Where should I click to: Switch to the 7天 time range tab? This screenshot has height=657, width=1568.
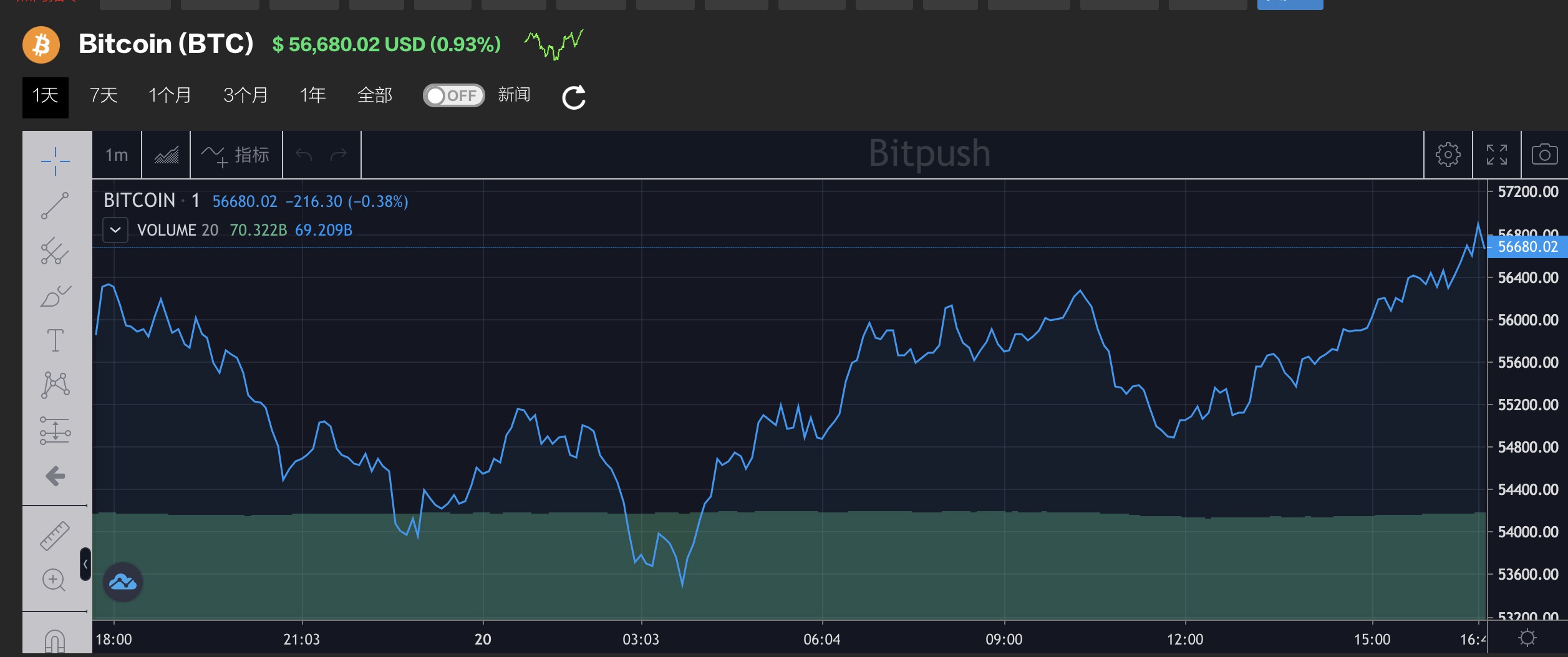coord(104,95)
